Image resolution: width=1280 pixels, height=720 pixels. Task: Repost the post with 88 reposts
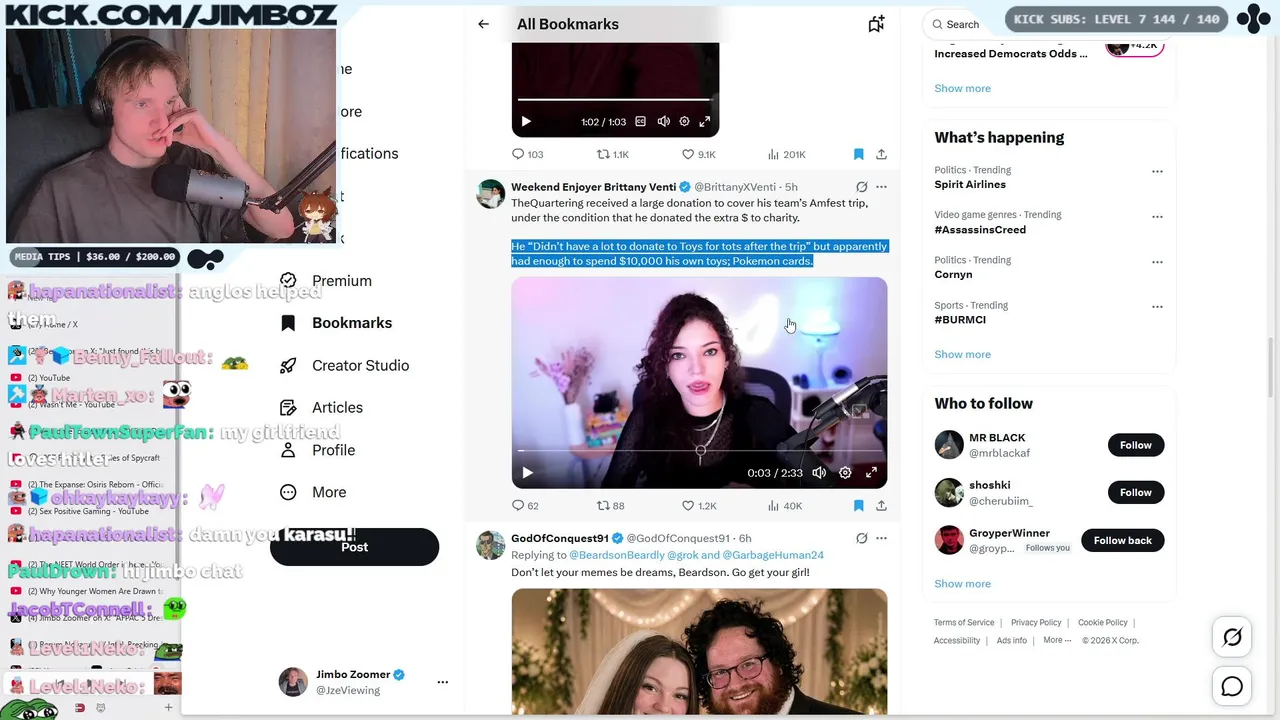pos(610,506)
